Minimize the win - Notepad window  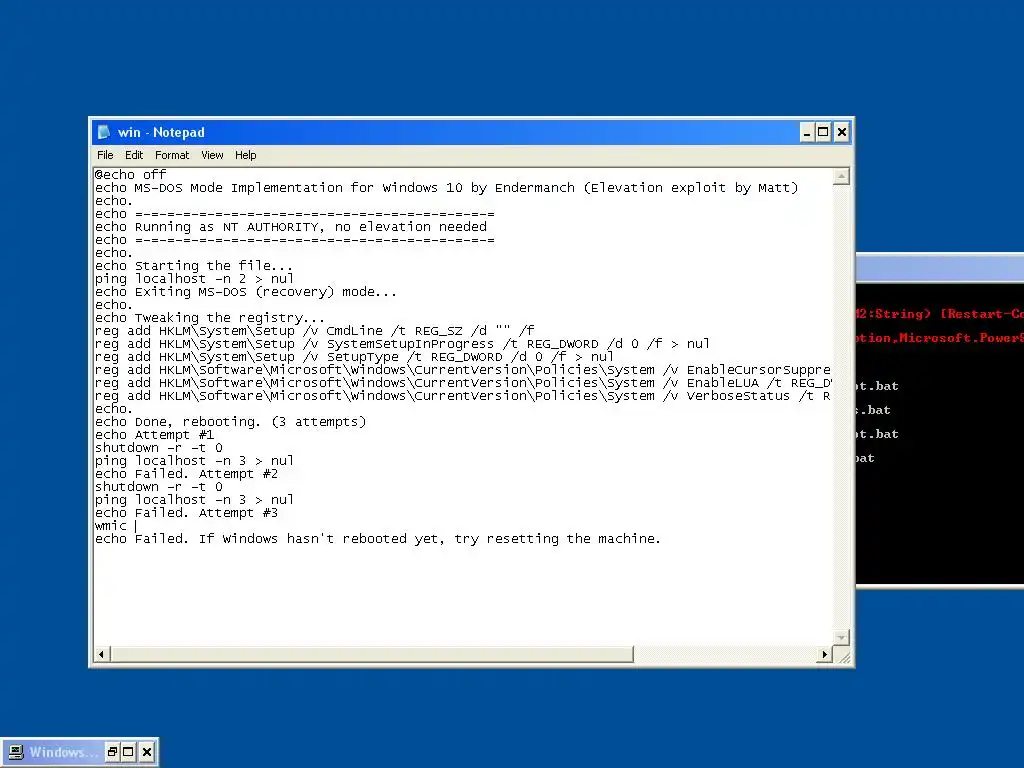(x=807, y=133)
